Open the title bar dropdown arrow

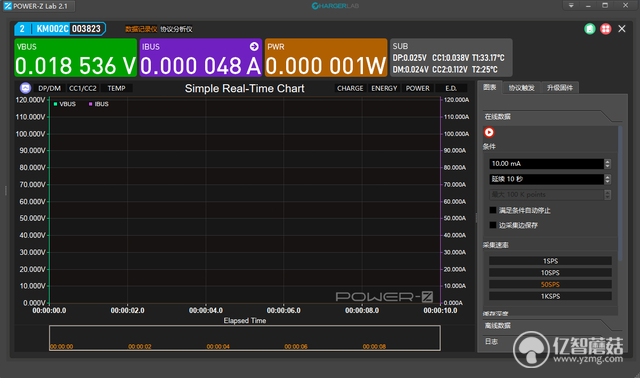[x=571, y=5]
